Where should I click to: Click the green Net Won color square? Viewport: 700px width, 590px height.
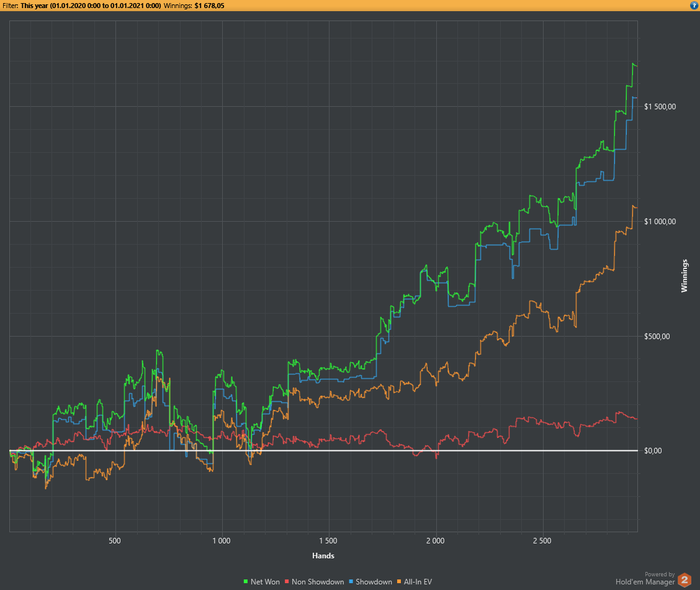(246, 582)
